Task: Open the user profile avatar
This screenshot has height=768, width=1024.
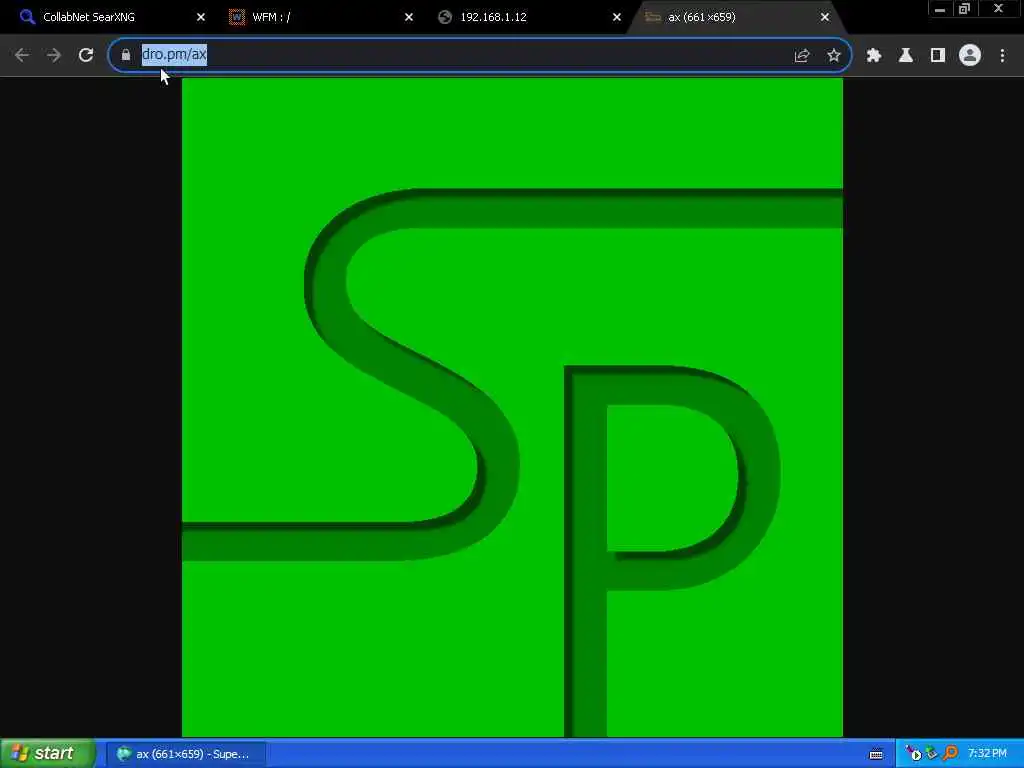Action: pyautogui.click(x=970, y=56)
